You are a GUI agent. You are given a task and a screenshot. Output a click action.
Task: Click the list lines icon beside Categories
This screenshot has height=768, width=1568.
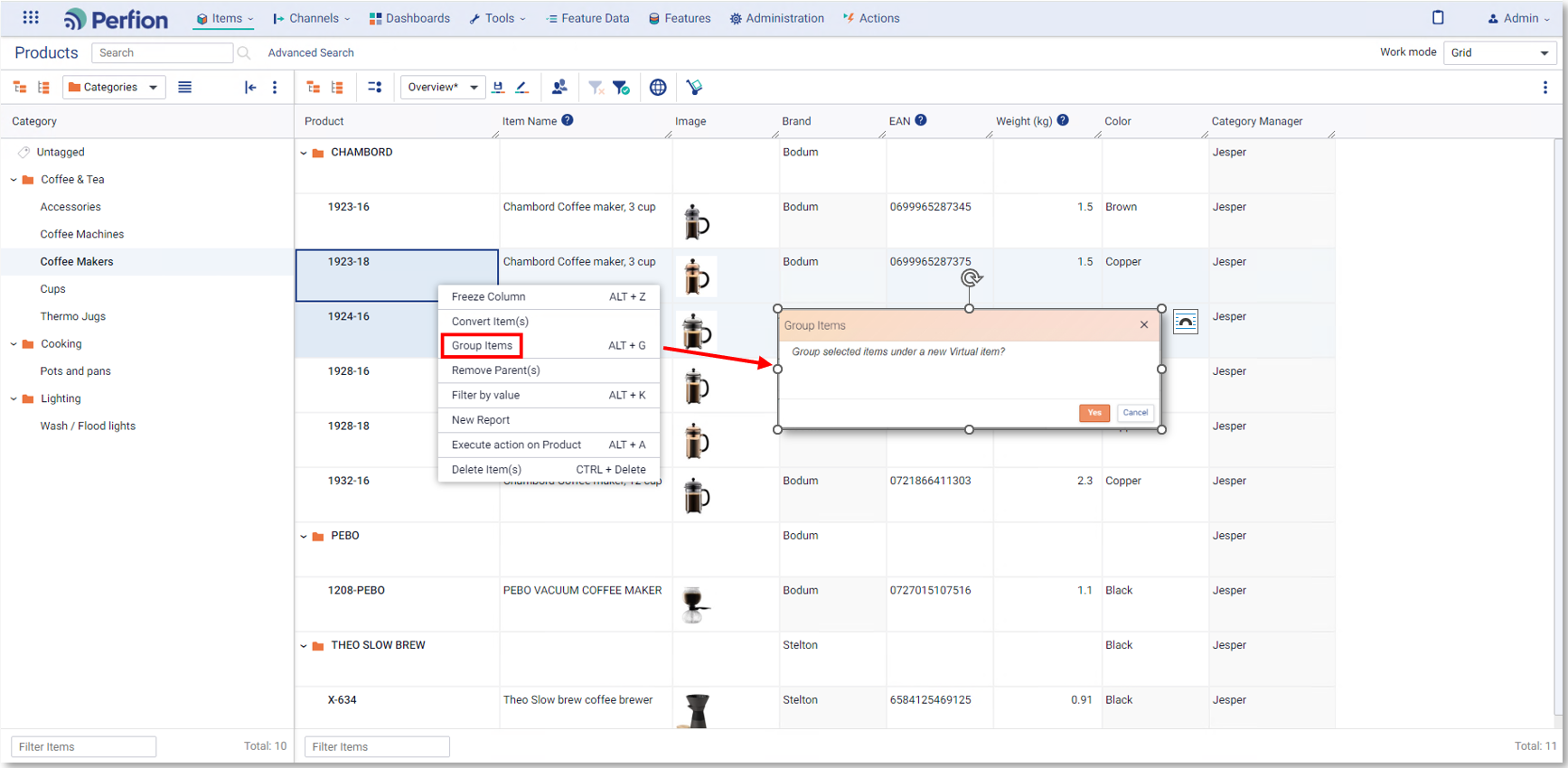185,88
